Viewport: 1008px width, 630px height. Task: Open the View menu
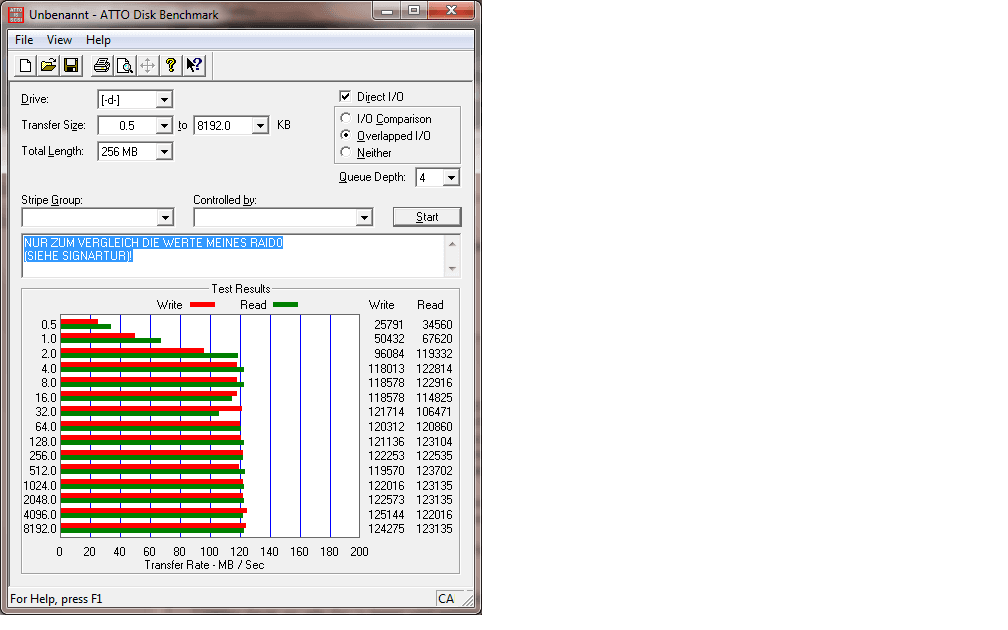(59, 40)
